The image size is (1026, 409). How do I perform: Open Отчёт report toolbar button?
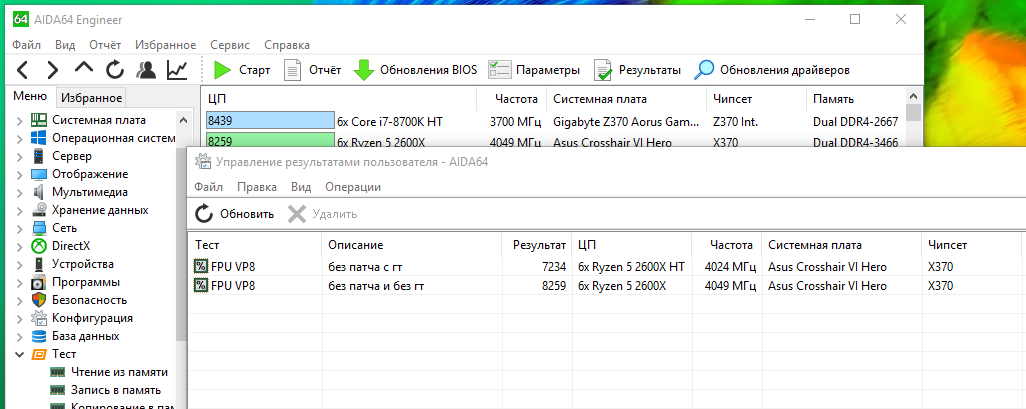point(313,70)
